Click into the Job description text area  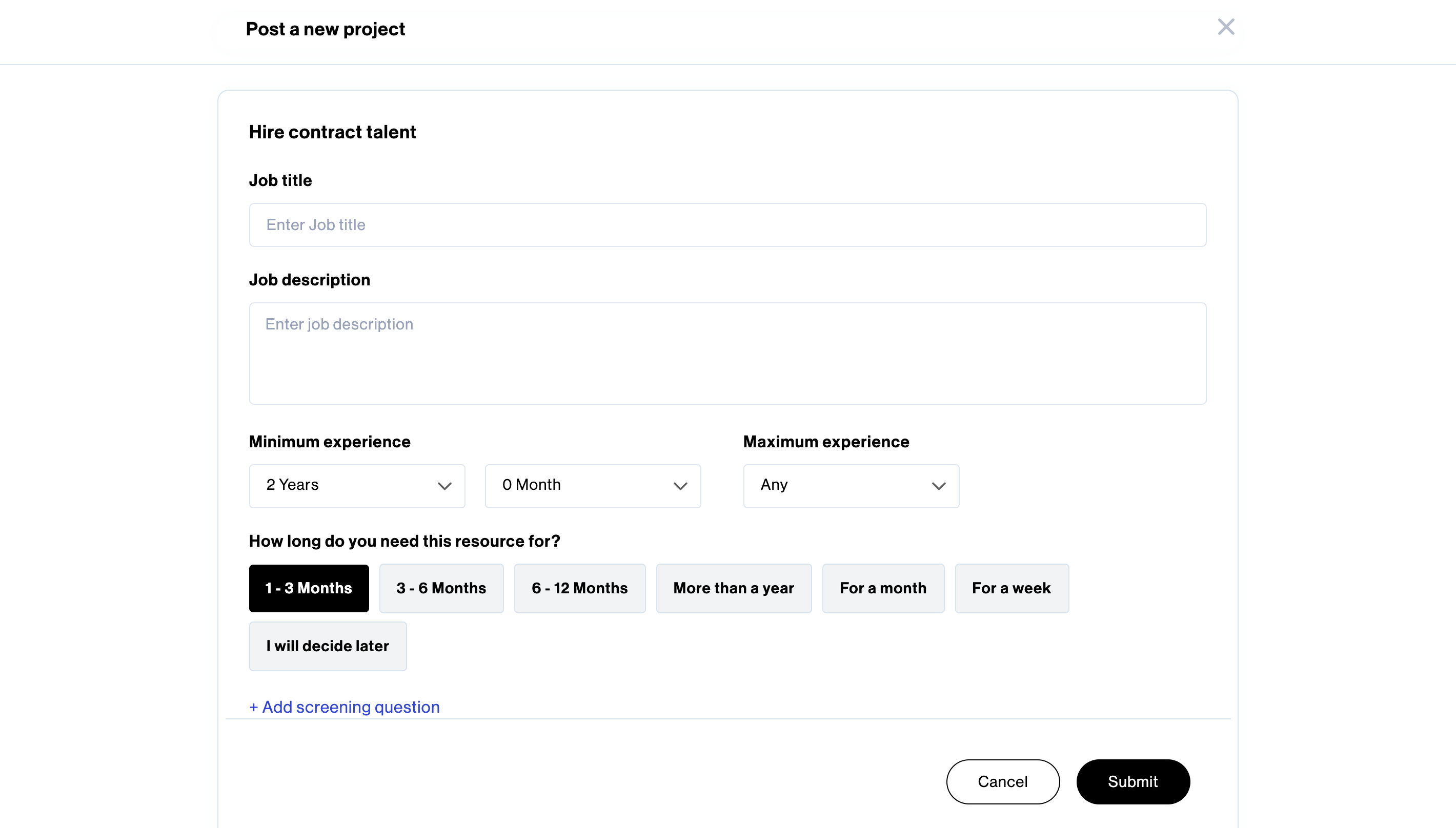point(727,353)
